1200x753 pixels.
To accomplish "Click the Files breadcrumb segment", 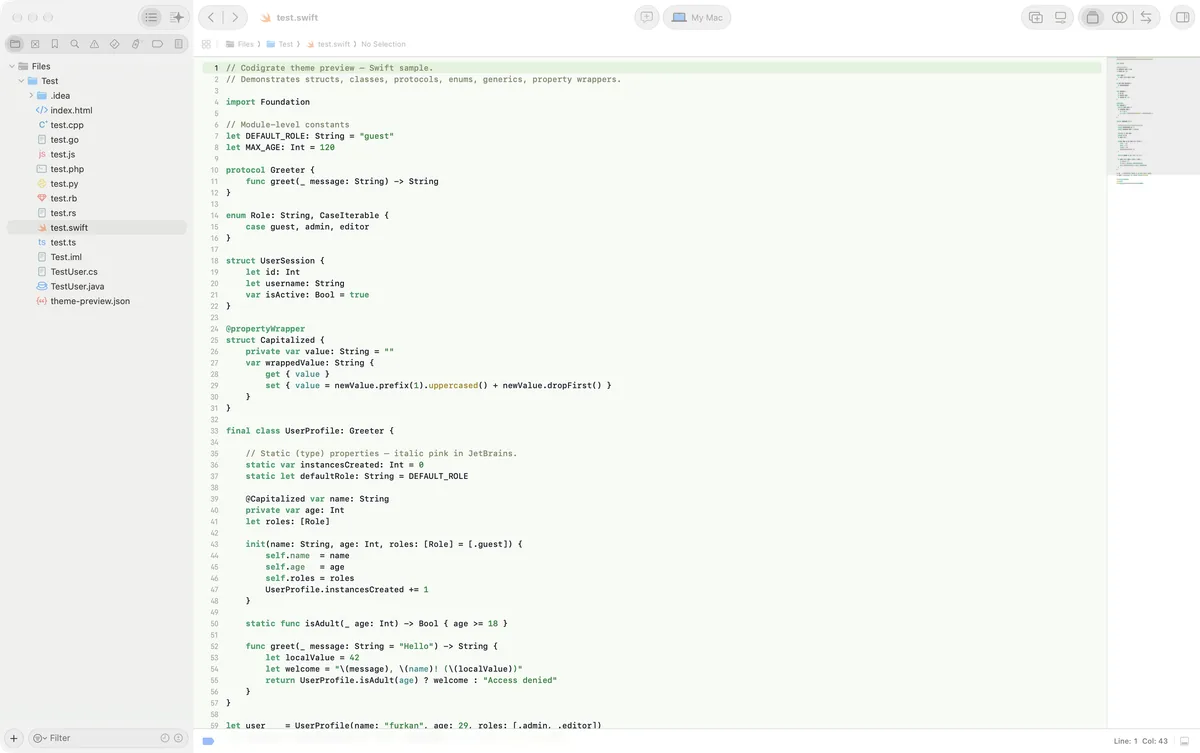I will [x=240, y=44].
